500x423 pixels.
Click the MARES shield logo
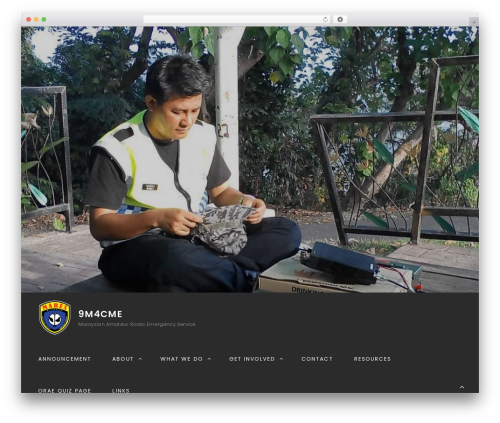point(55,317)
